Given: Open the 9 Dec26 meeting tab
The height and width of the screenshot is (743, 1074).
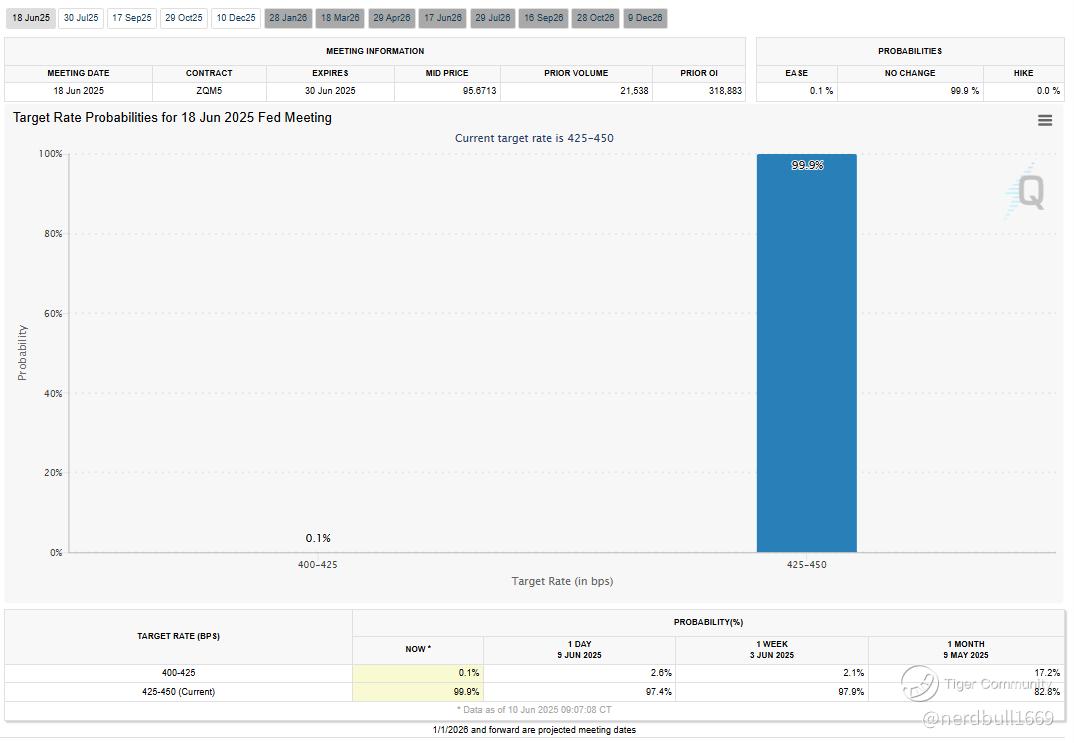Looking at the screenshot, I should 645,18.
